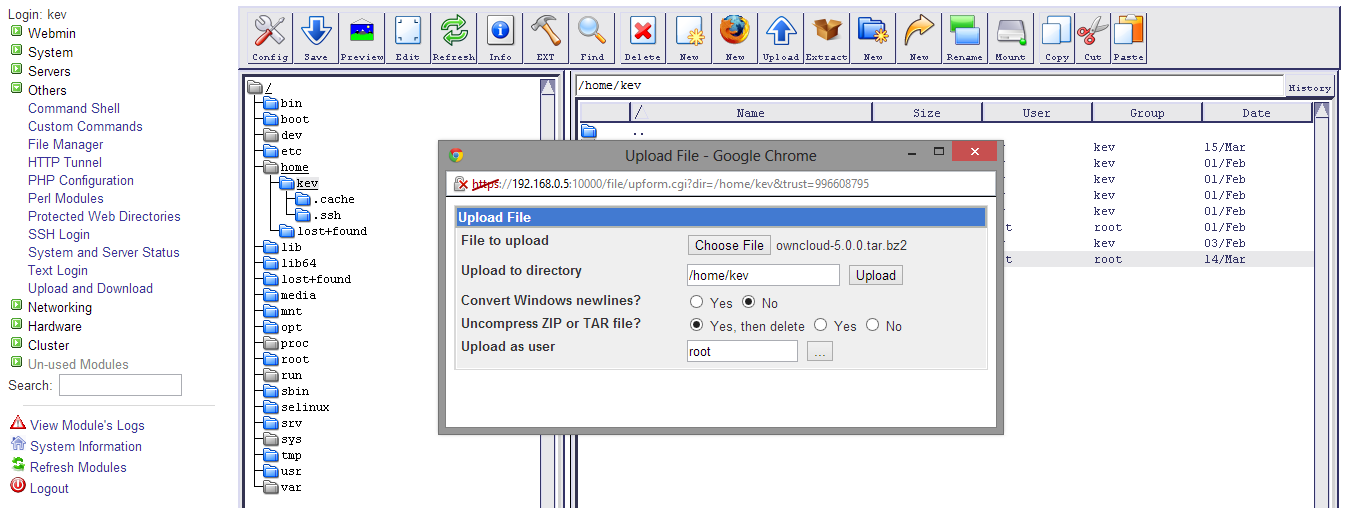Screen dimensions: 1346x508
Task: Click the System Information house icon
Action: (x=18, y=445)
